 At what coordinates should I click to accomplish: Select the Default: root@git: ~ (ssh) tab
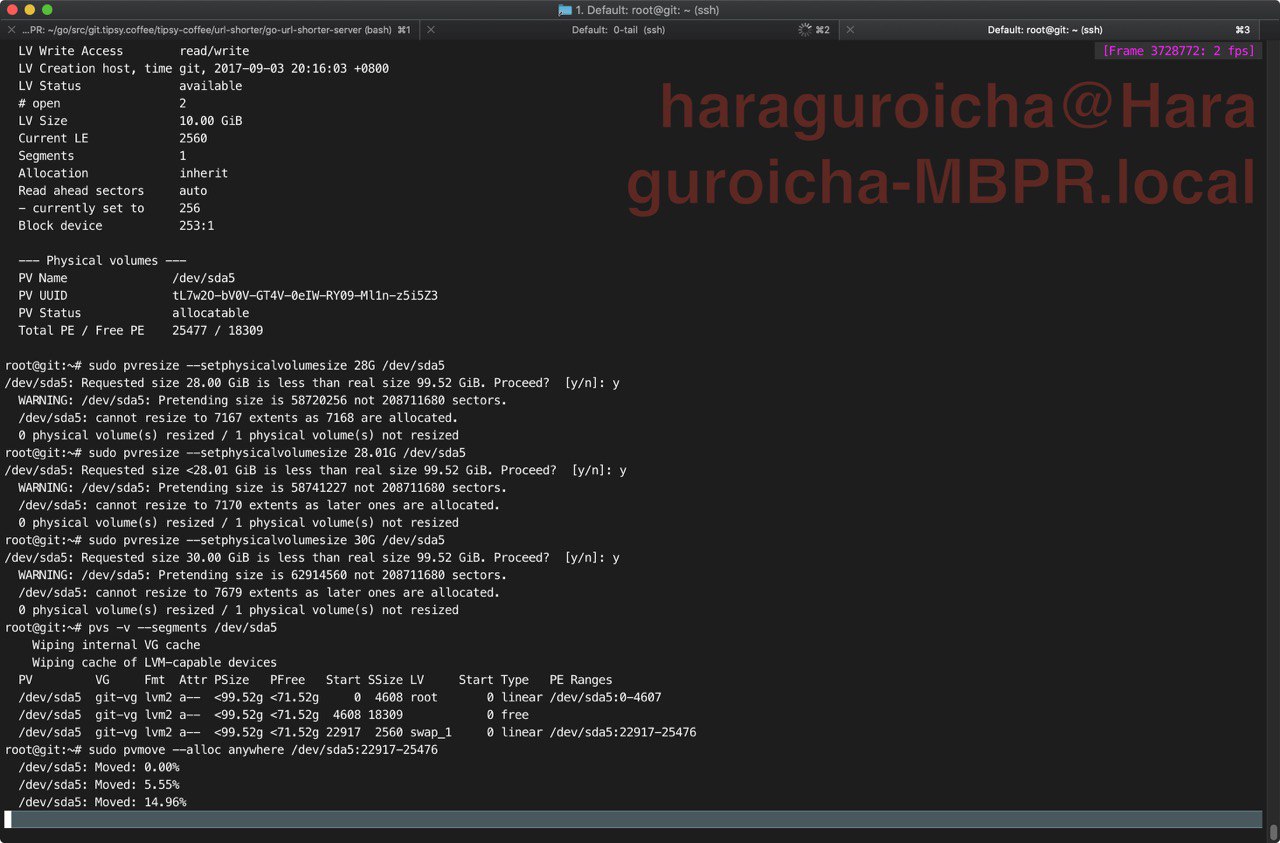[1045, 30]
